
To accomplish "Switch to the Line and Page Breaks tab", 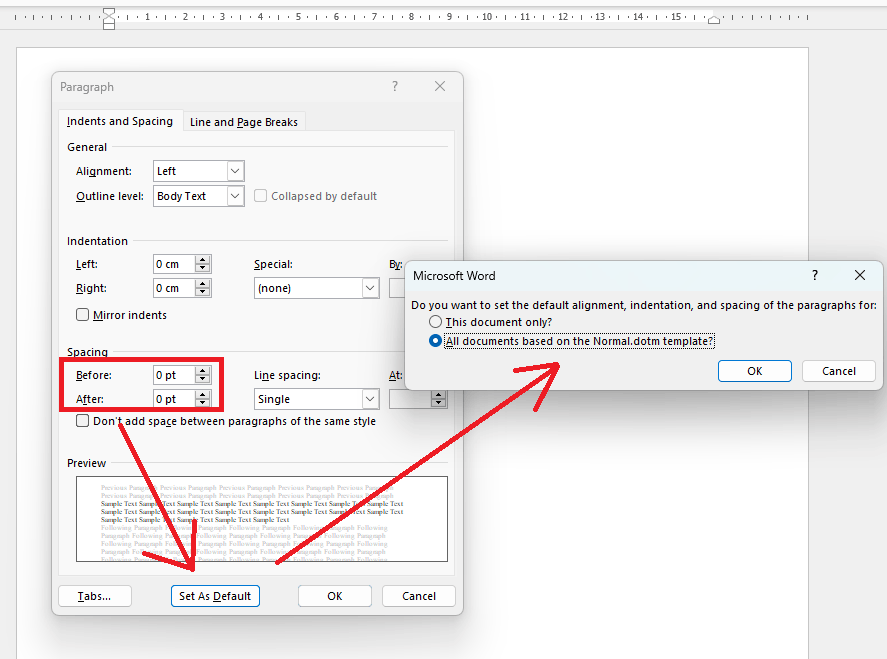I will (x=243, y=121).
